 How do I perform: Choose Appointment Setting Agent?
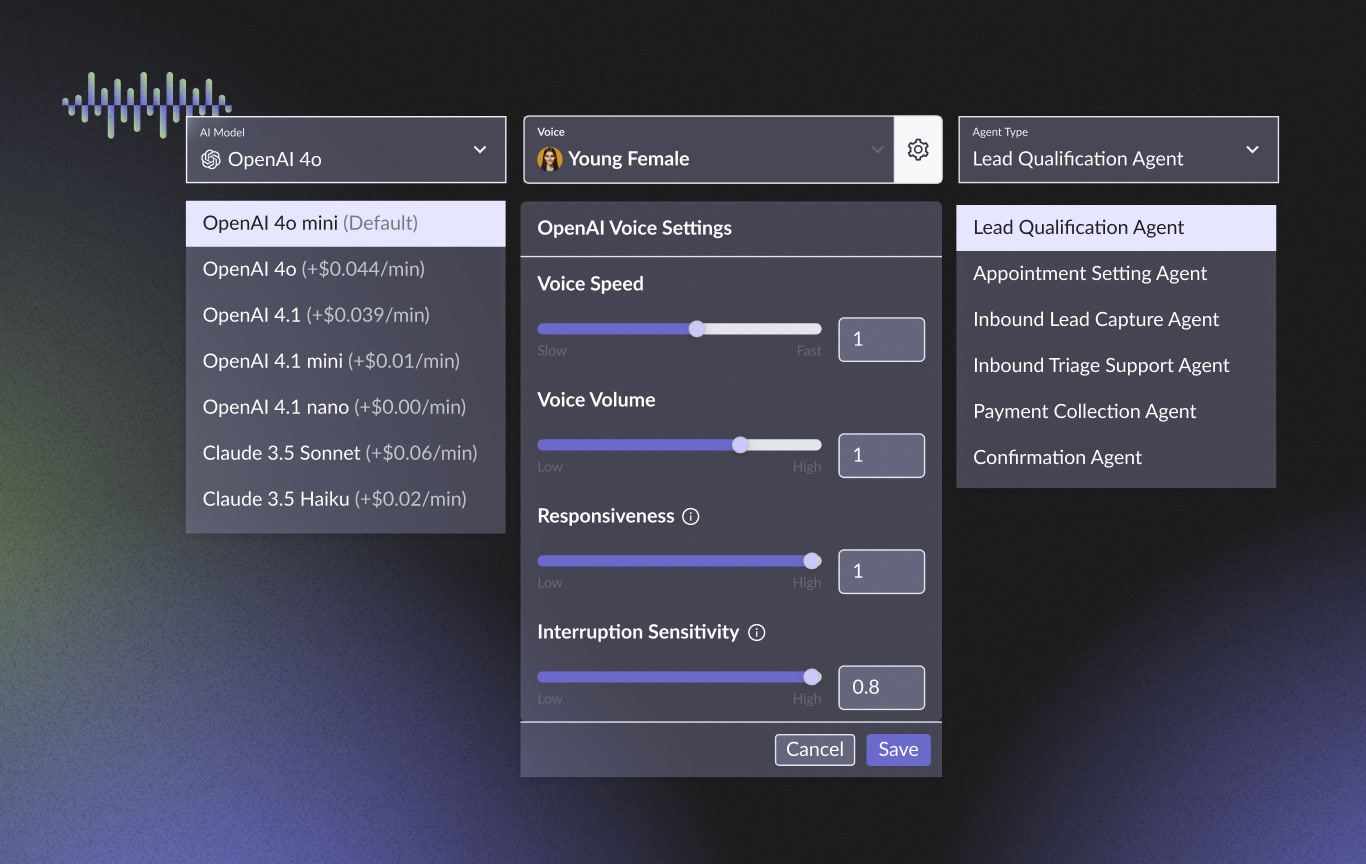pos(1116,274)
